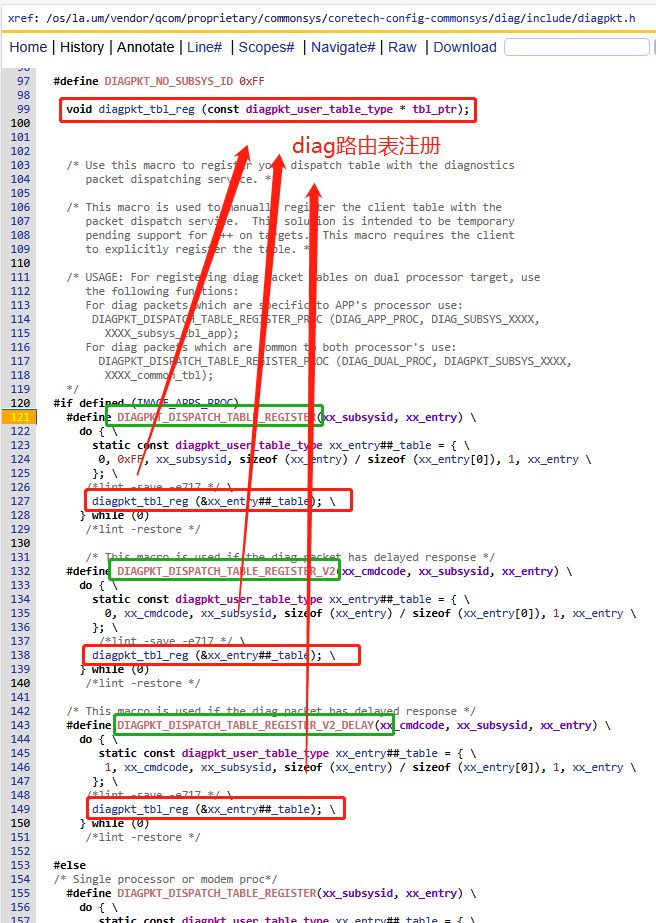Viewport: 656px width, 923px height.
Task: Select line number 153
Action: (20, 865)
